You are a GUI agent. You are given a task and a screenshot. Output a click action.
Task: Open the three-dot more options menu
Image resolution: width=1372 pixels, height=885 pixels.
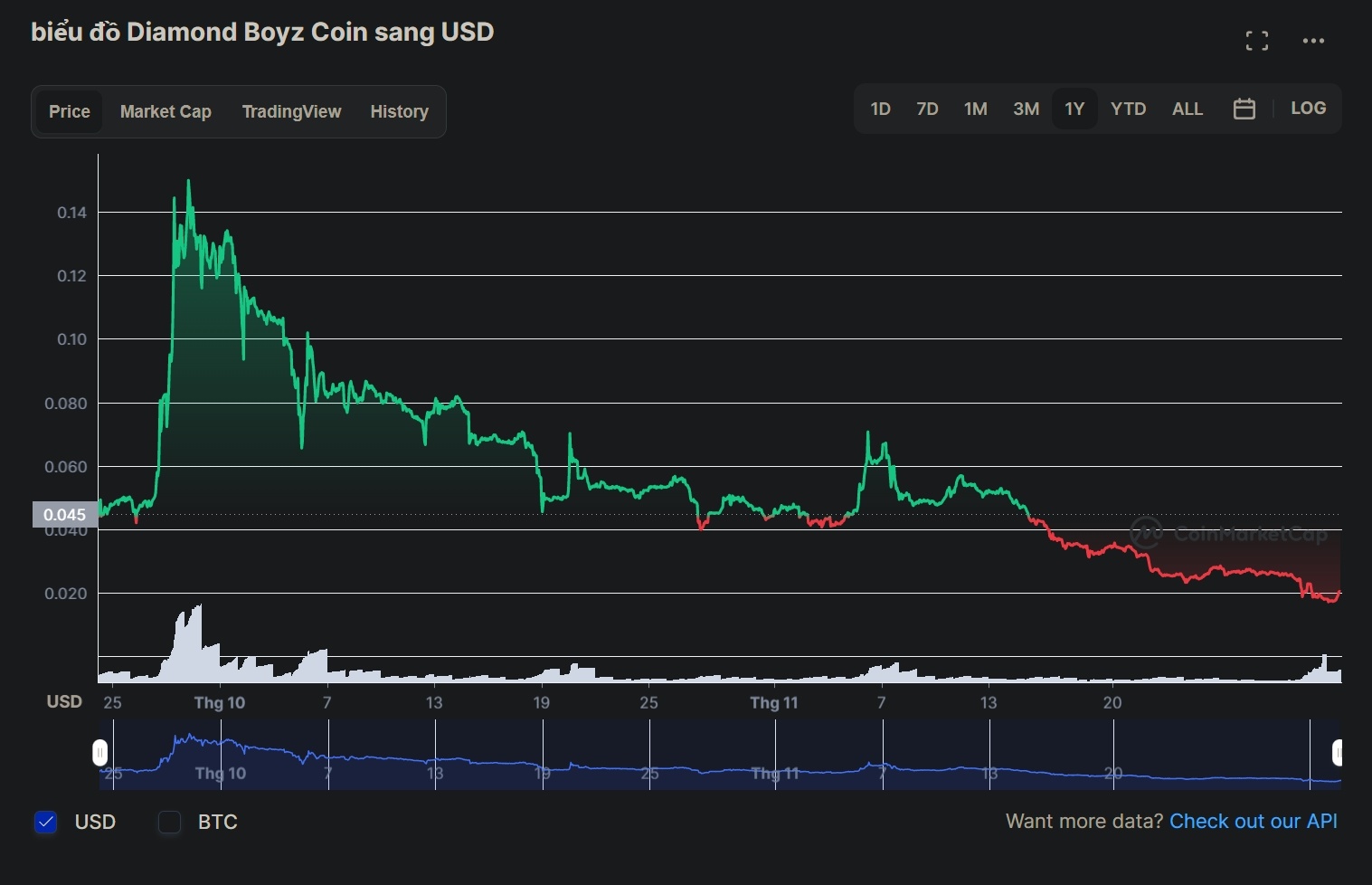[x=1313, y=41]
